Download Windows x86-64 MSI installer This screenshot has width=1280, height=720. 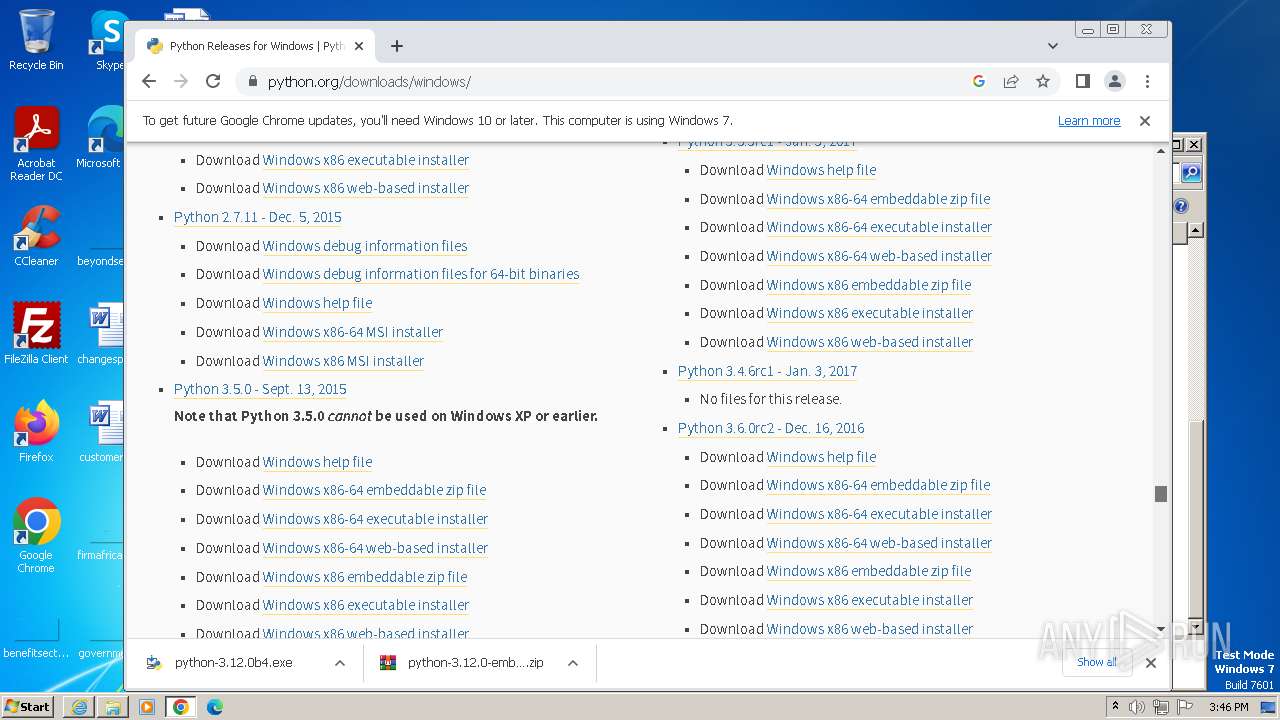tap(353, 332)
